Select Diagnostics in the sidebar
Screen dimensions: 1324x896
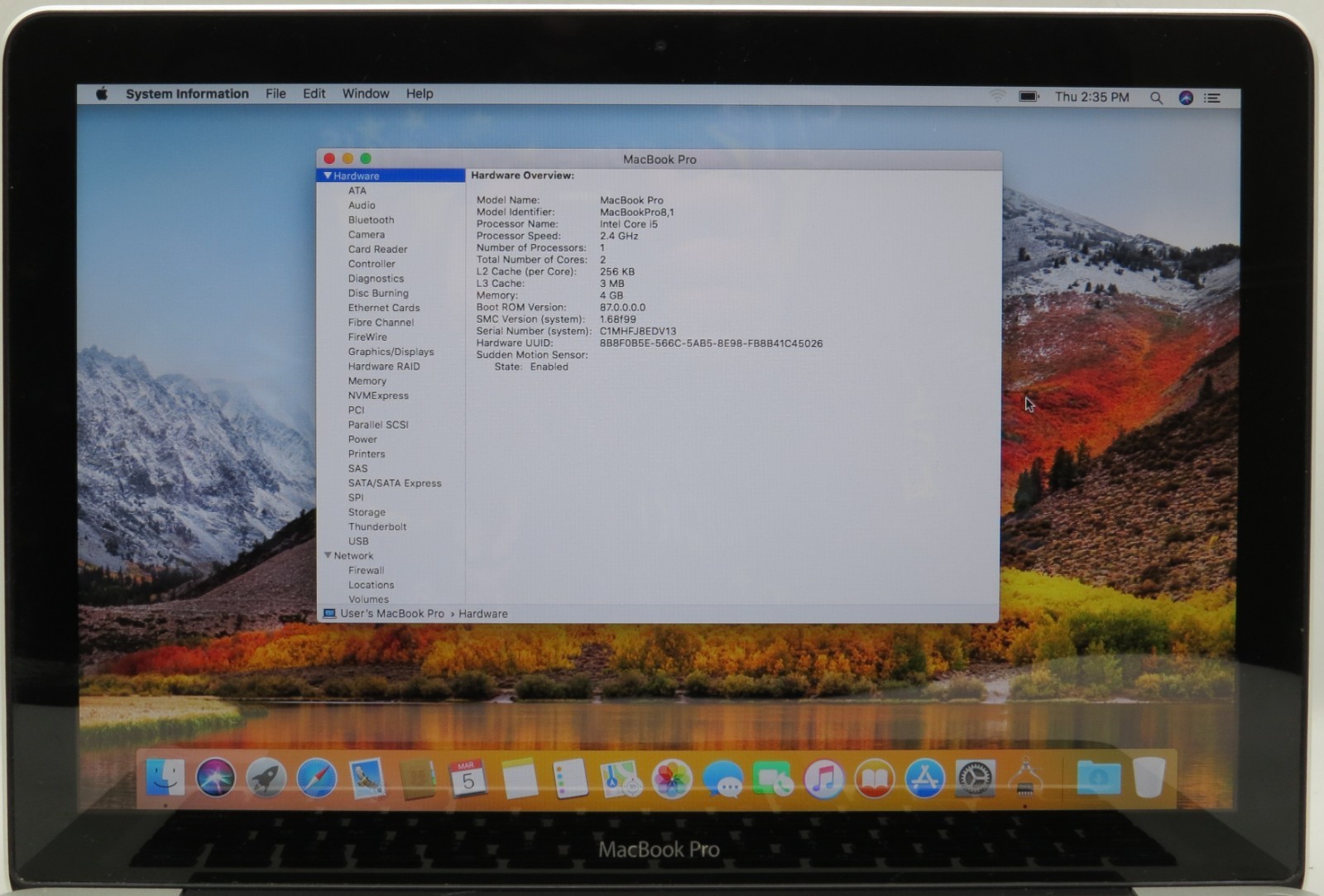click(x=376, y=279)
